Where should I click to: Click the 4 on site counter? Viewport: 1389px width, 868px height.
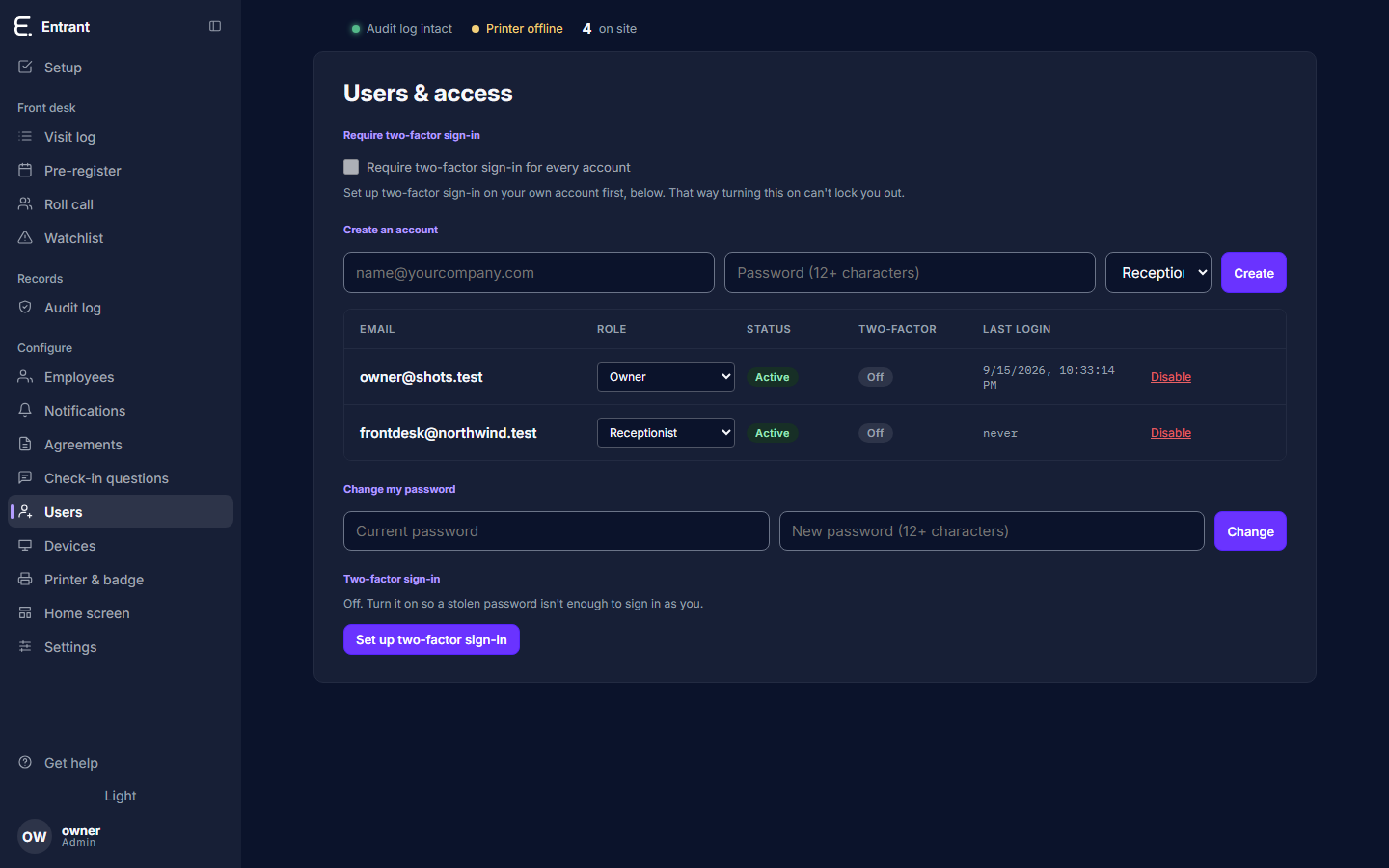610,29
